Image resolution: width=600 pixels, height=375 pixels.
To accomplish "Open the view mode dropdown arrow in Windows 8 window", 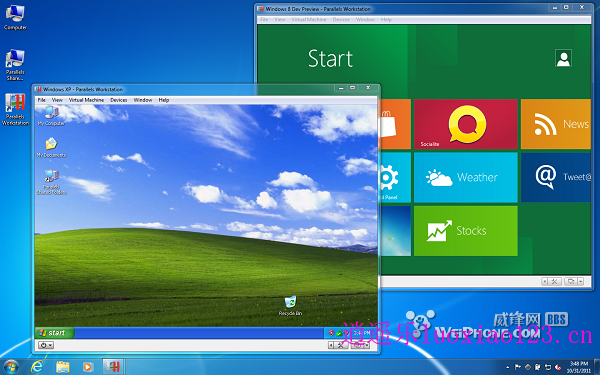I will tap(580, 282).
